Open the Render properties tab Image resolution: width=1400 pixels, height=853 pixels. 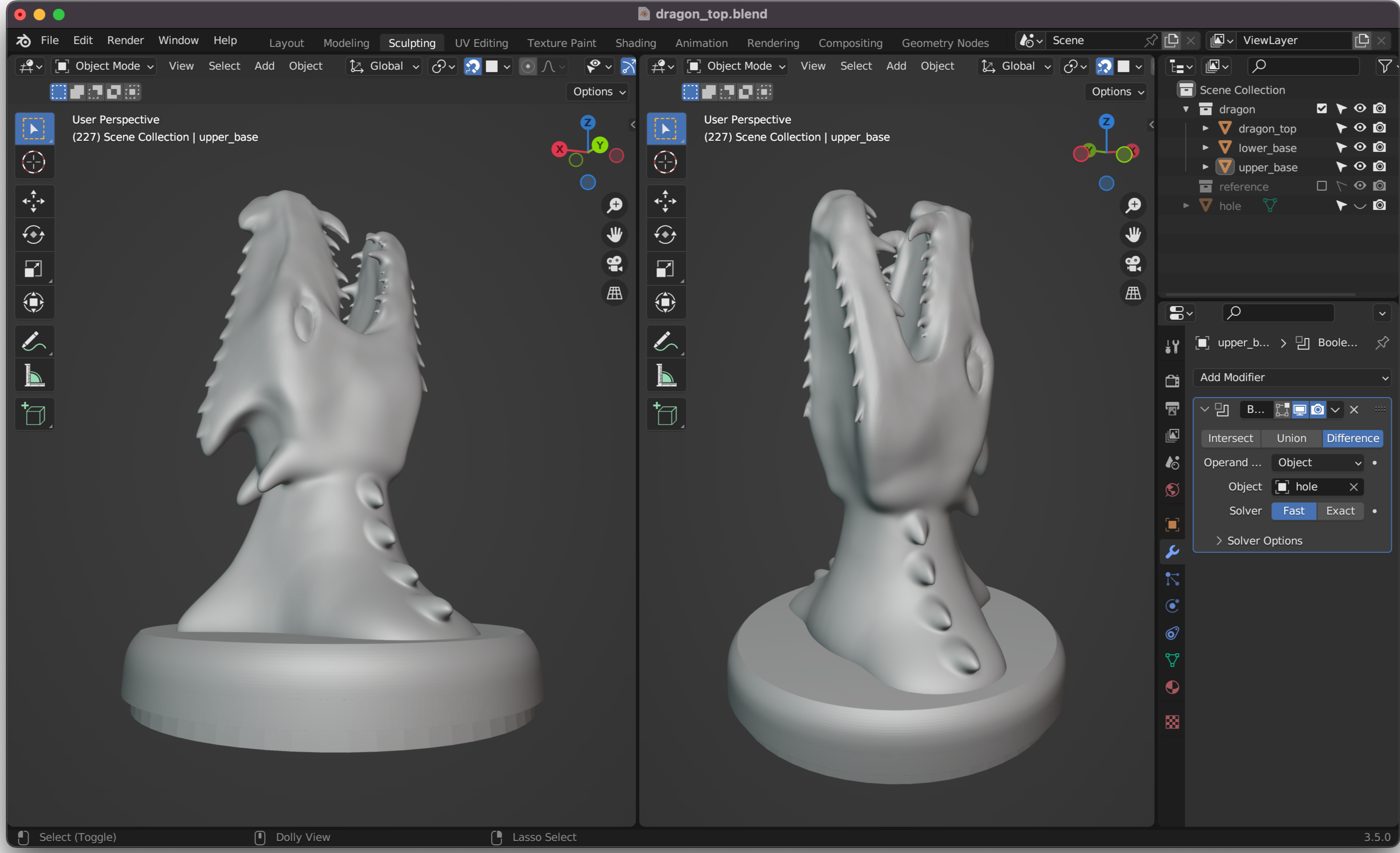tap(1172, 381)
